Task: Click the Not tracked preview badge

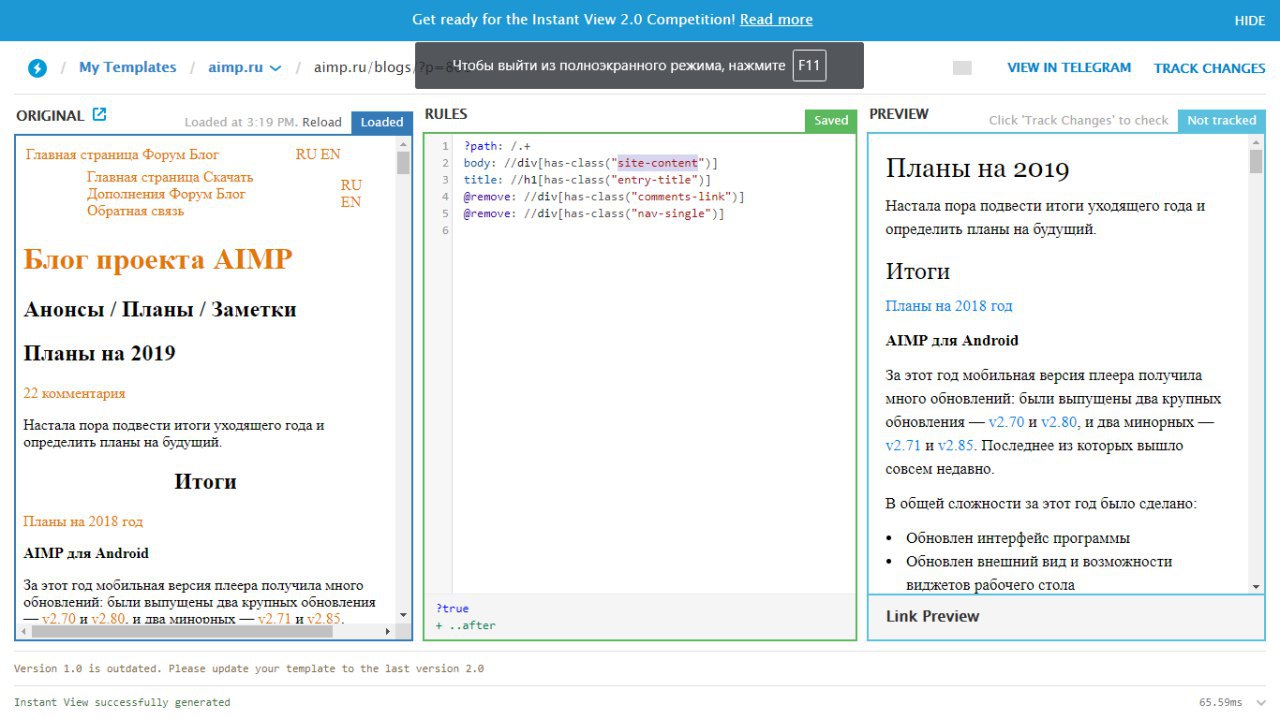Action: [1222, 120]
